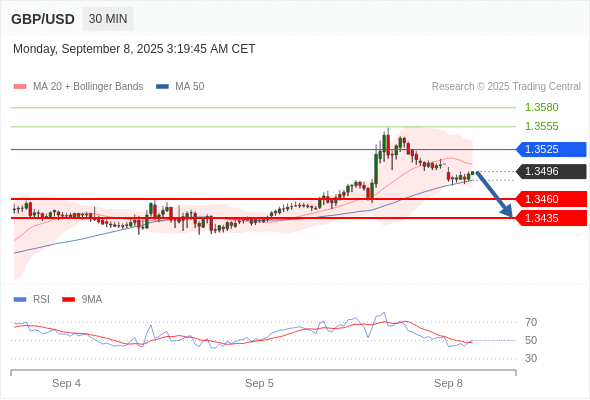Click the 30 MIN timeframe badge
Screen dimensions: 590x400
(x=108, y=19)
